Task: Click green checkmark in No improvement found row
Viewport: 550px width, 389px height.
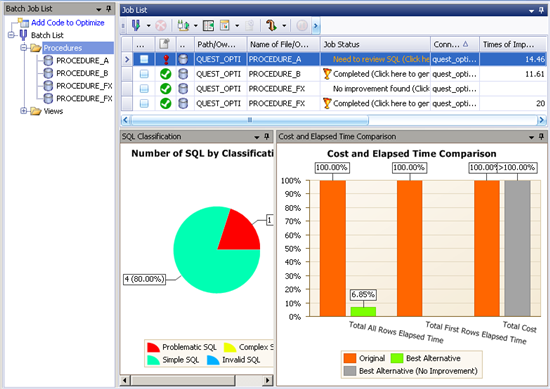Action: (x=166, y=89)
